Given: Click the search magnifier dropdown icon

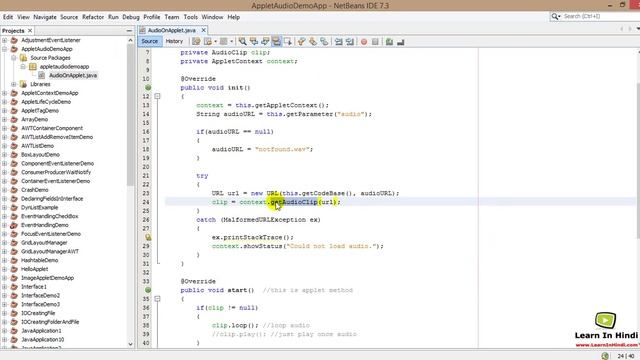Looking at the screenshot, I should point(556,16).
